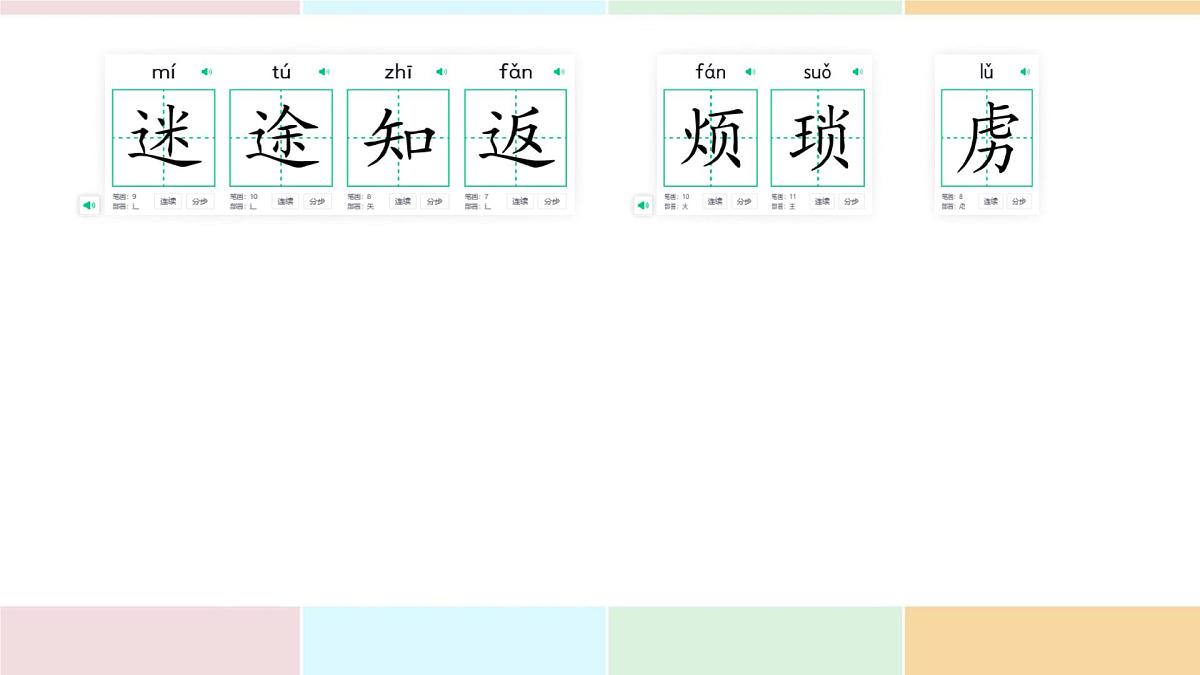Play the pronunciation audio for "tú"
Viewport: 1200px width, 675px height.
click(x=322, y=71)
